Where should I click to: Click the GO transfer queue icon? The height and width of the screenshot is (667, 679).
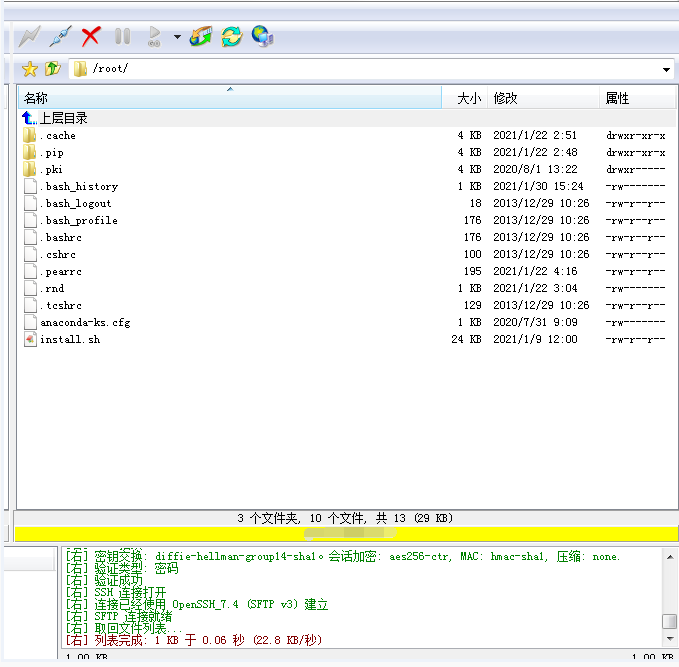coord(154,37)
